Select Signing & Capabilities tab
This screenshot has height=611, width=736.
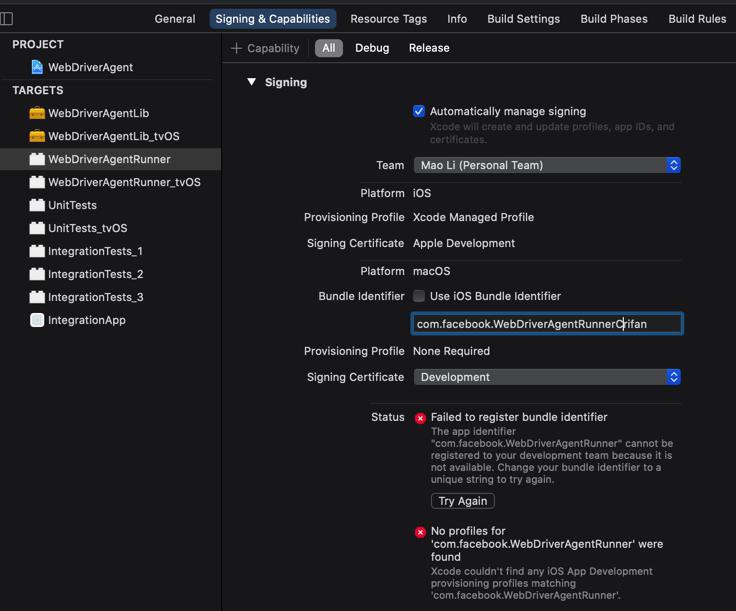tap(273, 19)
